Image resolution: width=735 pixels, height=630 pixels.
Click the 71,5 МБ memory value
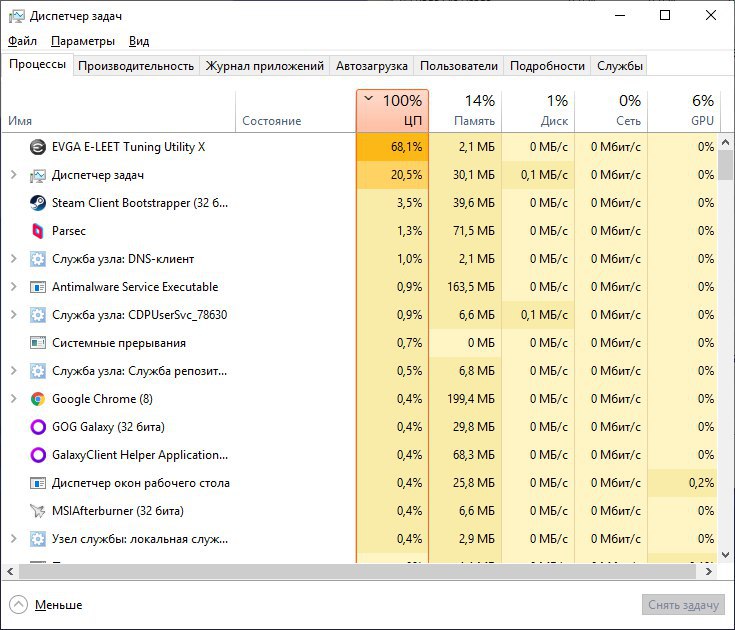tap(473, 231)
